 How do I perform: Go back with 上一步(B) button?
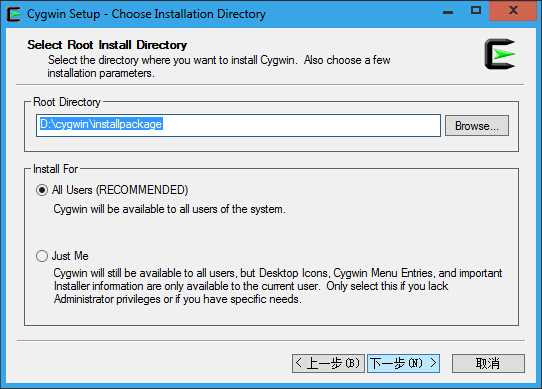pyautogui.click(x=328, y=363)
